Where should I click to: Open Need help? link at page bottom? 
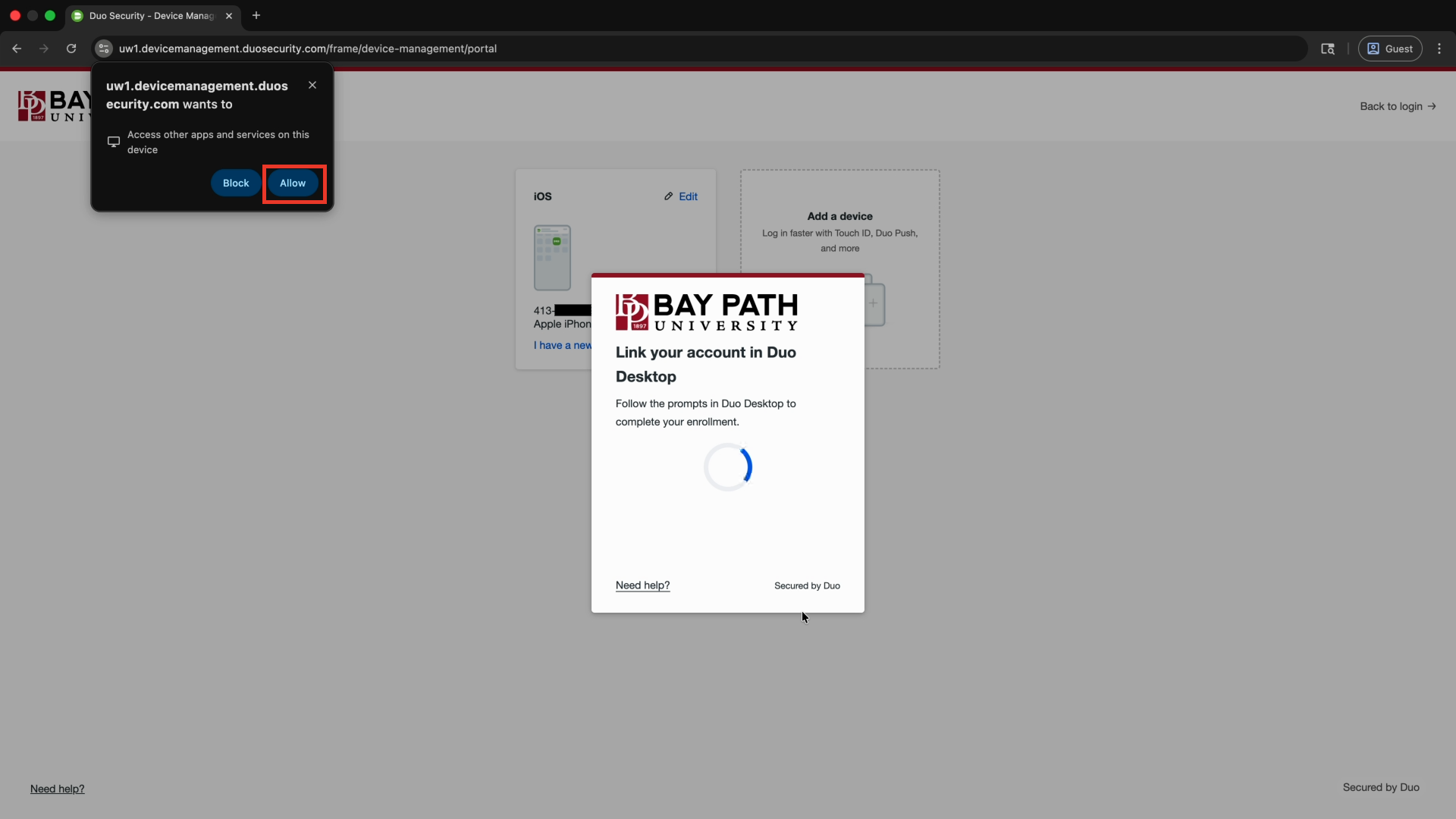click(58, 789)
